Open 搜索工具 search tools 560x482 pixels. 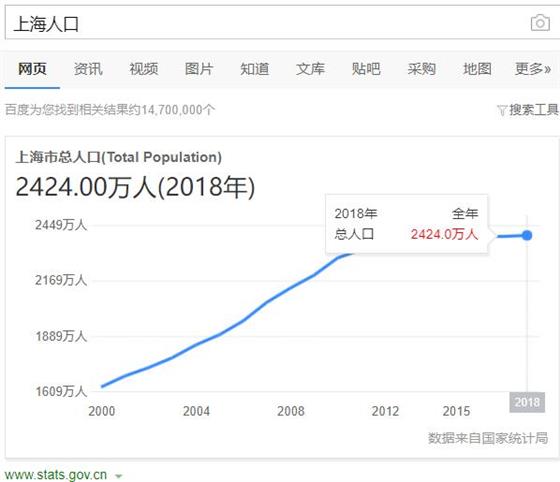click(x=534, y=110)
